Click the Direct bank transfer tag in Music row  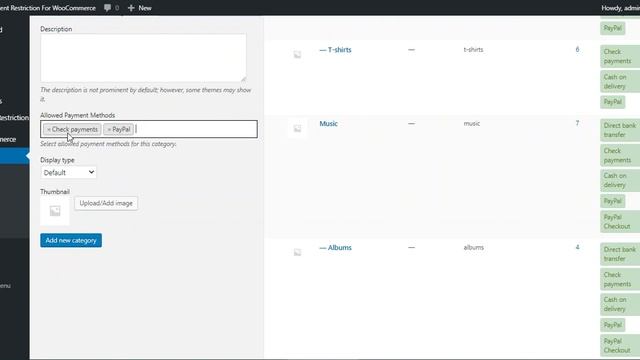point(620,130)
